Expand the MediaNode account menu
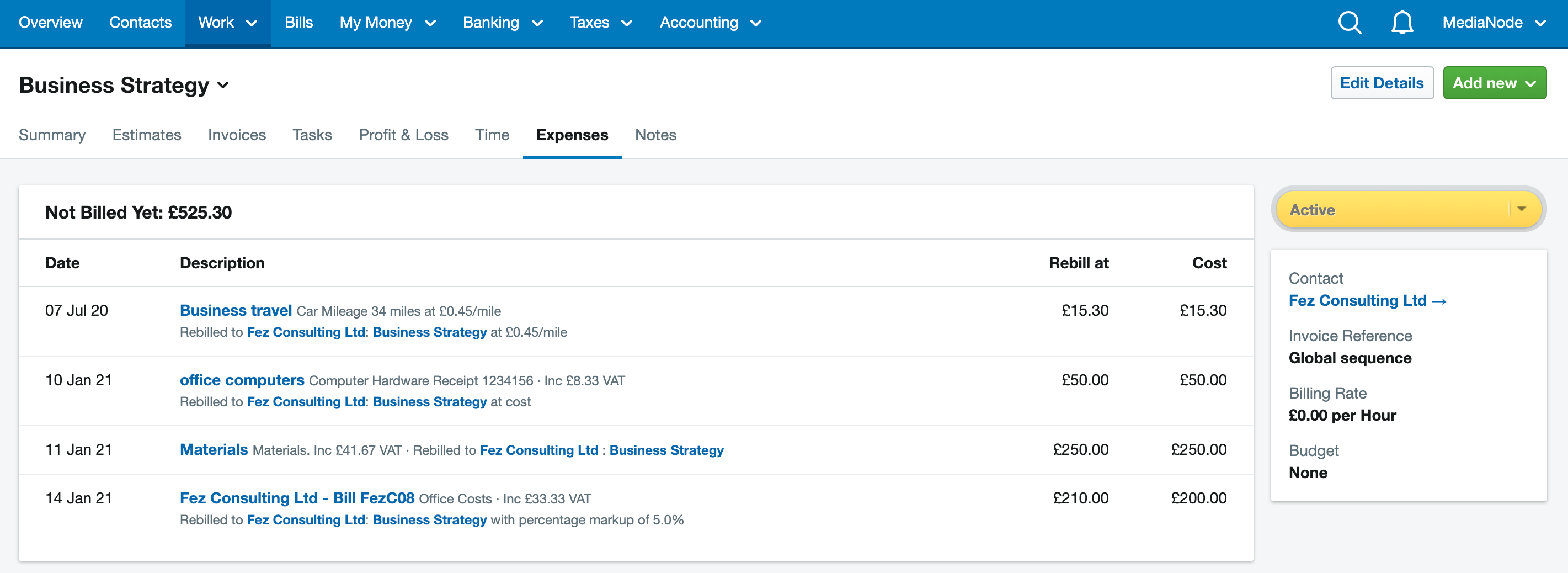This screenshot has height=573, width=1568. [1493, 23]
